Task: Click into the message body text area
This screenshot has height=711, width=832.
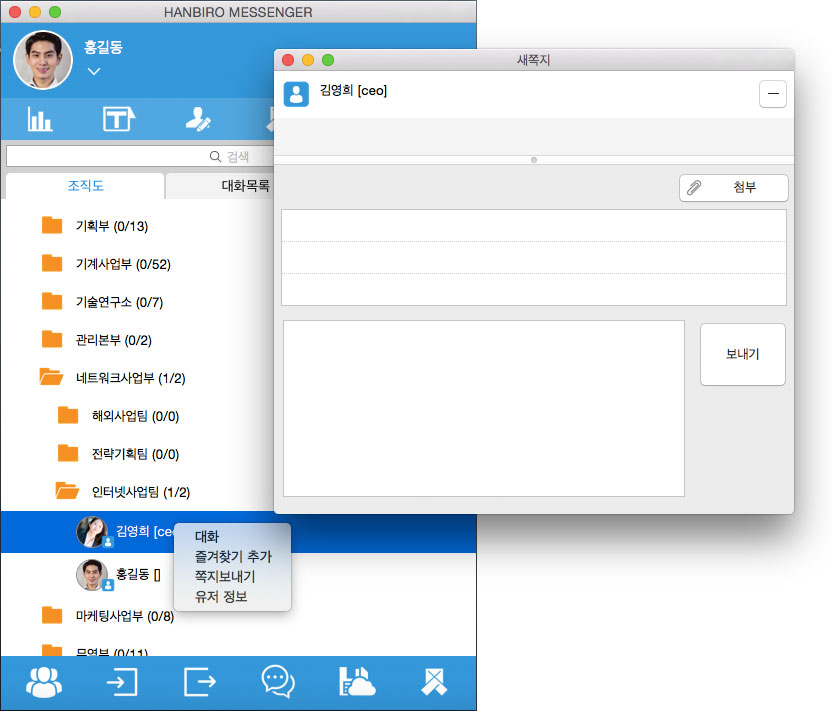Action: pos(484,409)
